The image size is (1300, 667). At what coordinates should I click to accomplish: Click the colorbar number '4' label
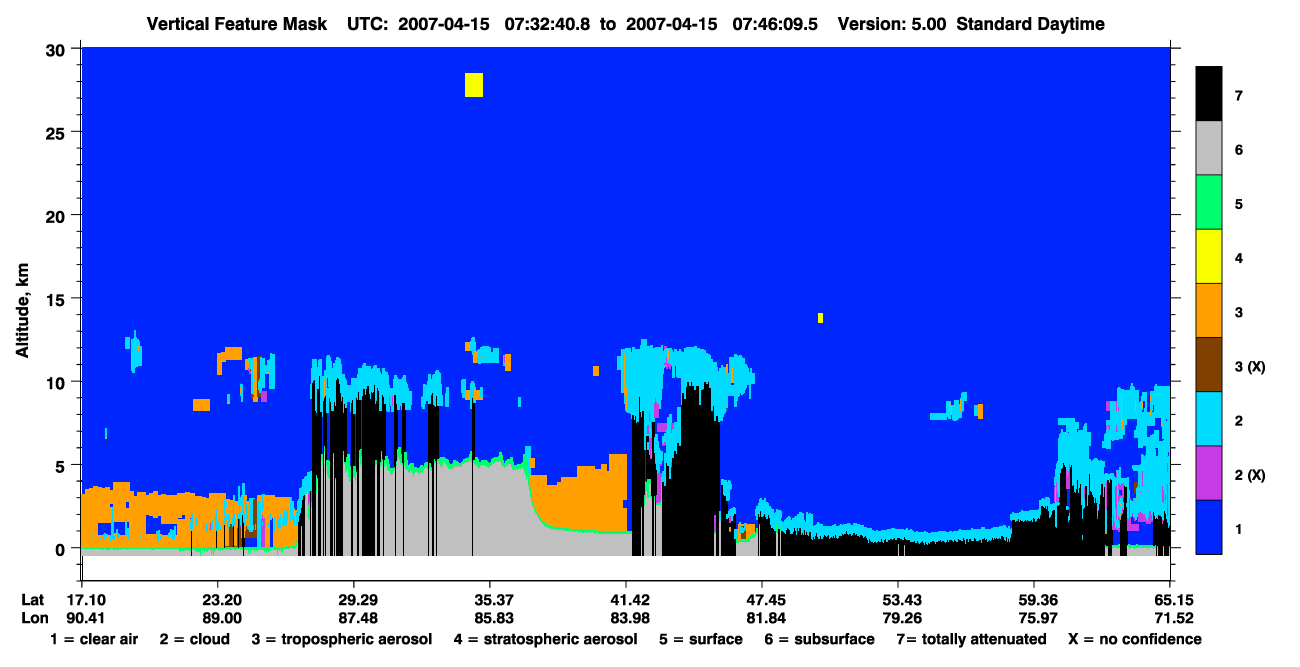(1238, 258)
